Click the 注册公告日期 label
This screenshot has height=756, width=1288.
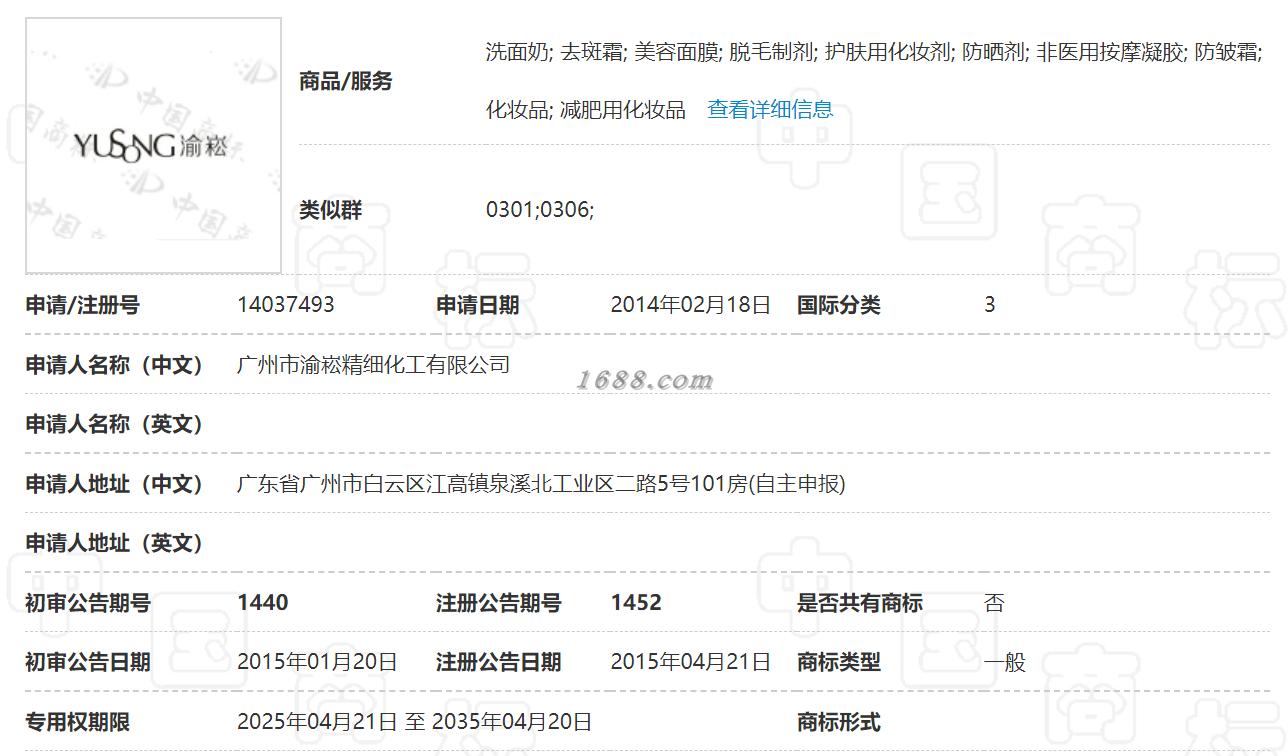coord(499,663)
